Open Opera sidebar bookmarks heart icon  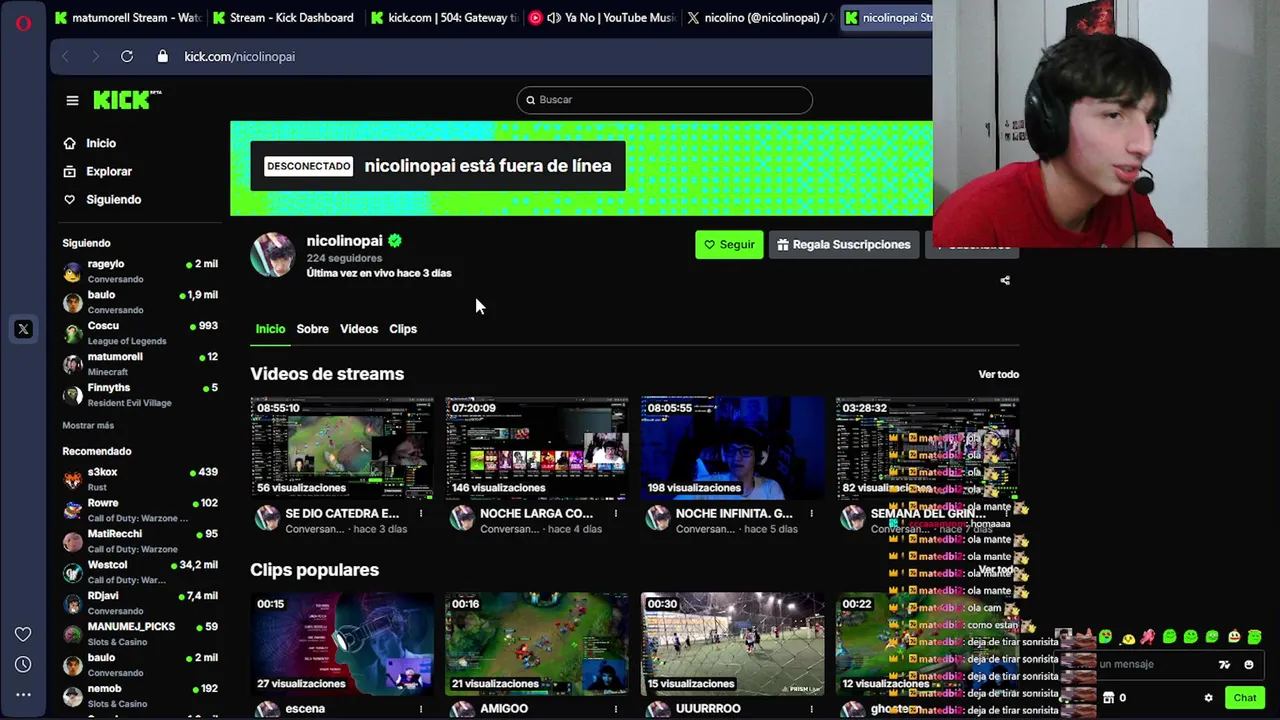click(x=23, y=634)
